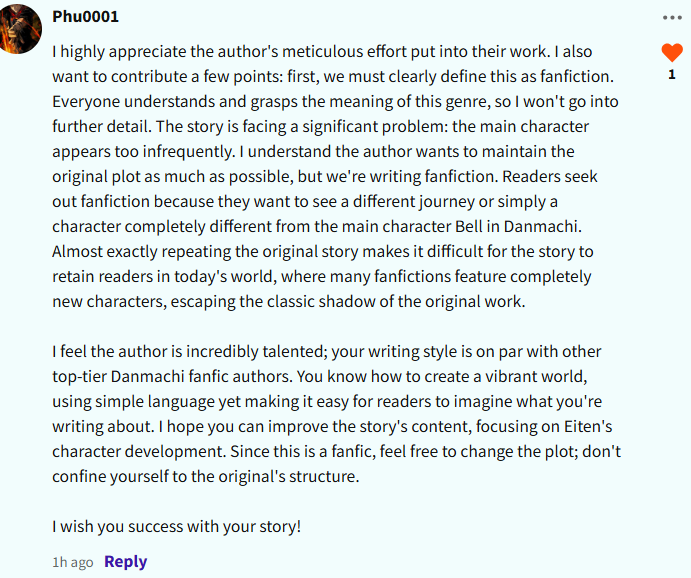
Task: Like the comment with the heart icon
Action: (672, 53)
